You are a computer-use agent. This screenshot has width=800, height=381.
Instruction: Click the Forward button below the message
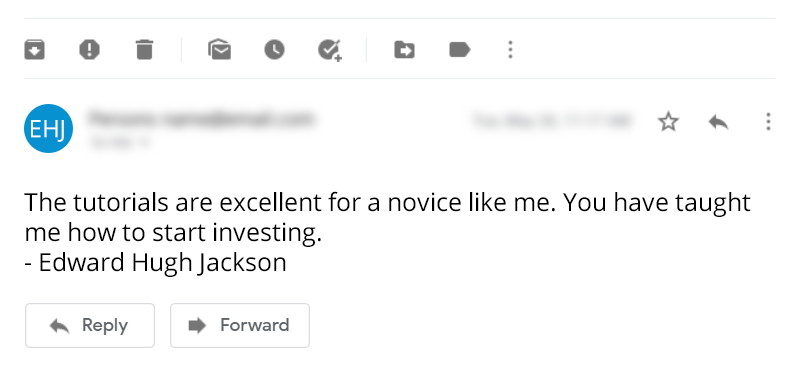click(x=240, y=325)
